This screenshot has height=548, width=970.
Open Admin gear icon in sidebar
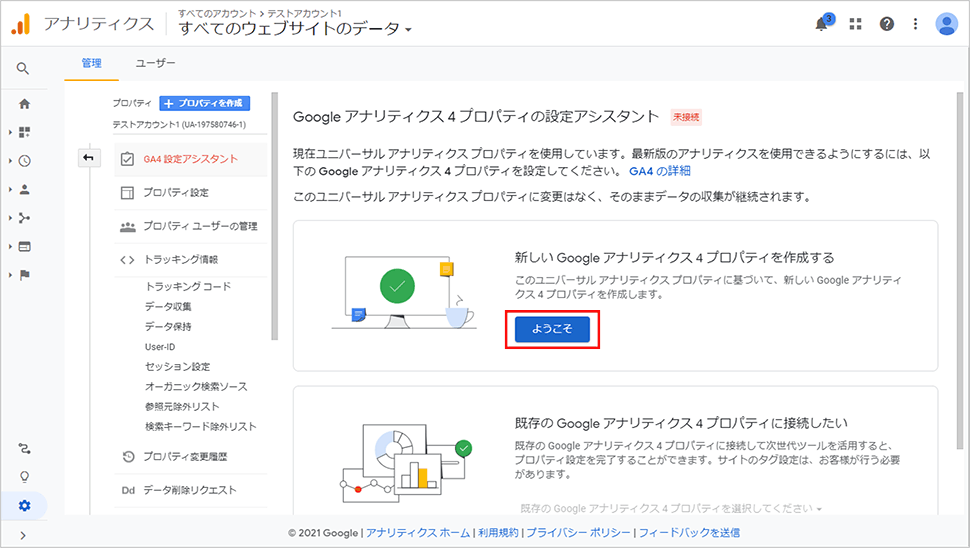pos(25,505)
